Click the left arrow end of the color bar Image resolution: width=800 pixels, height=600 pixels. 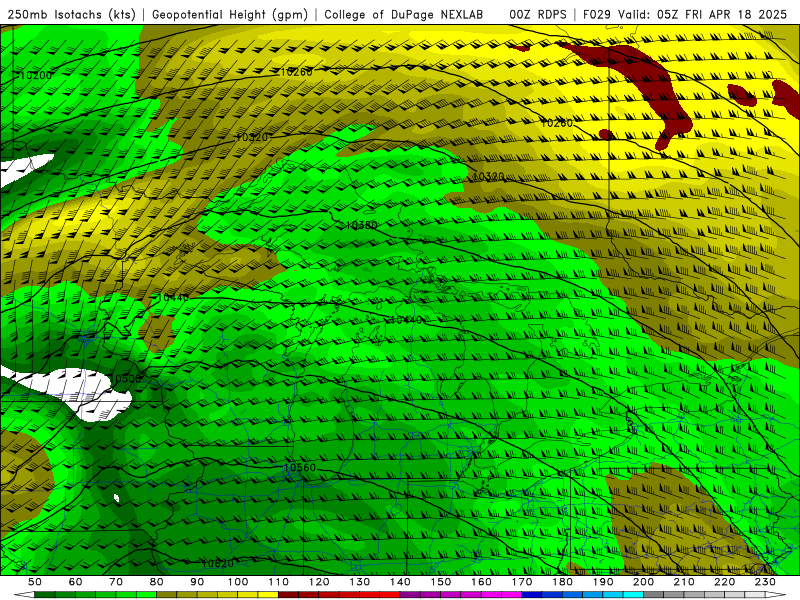(24, 595)
